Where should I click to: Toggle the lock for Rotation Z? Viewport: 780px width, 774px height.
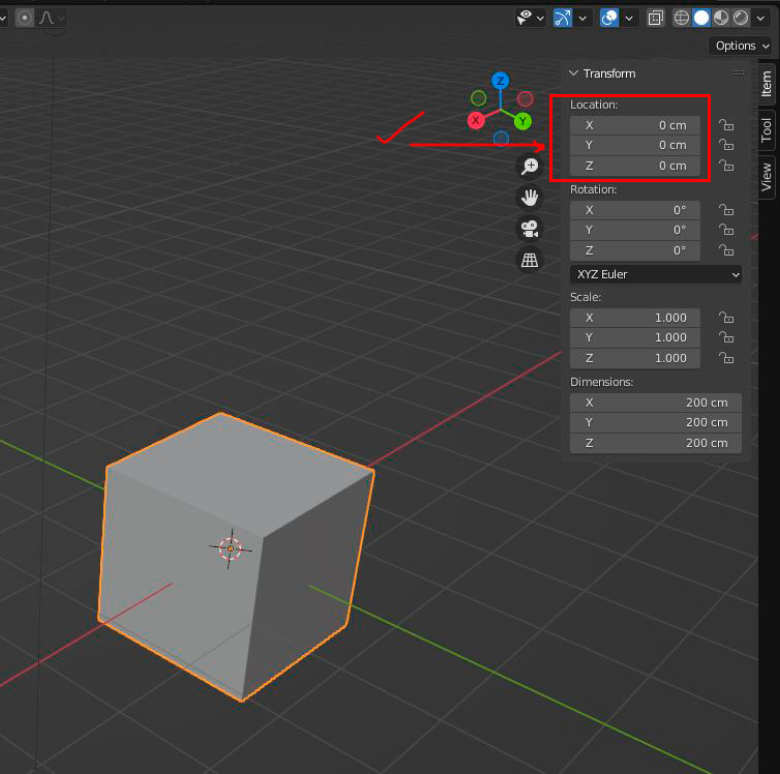(x=727, y=251)
